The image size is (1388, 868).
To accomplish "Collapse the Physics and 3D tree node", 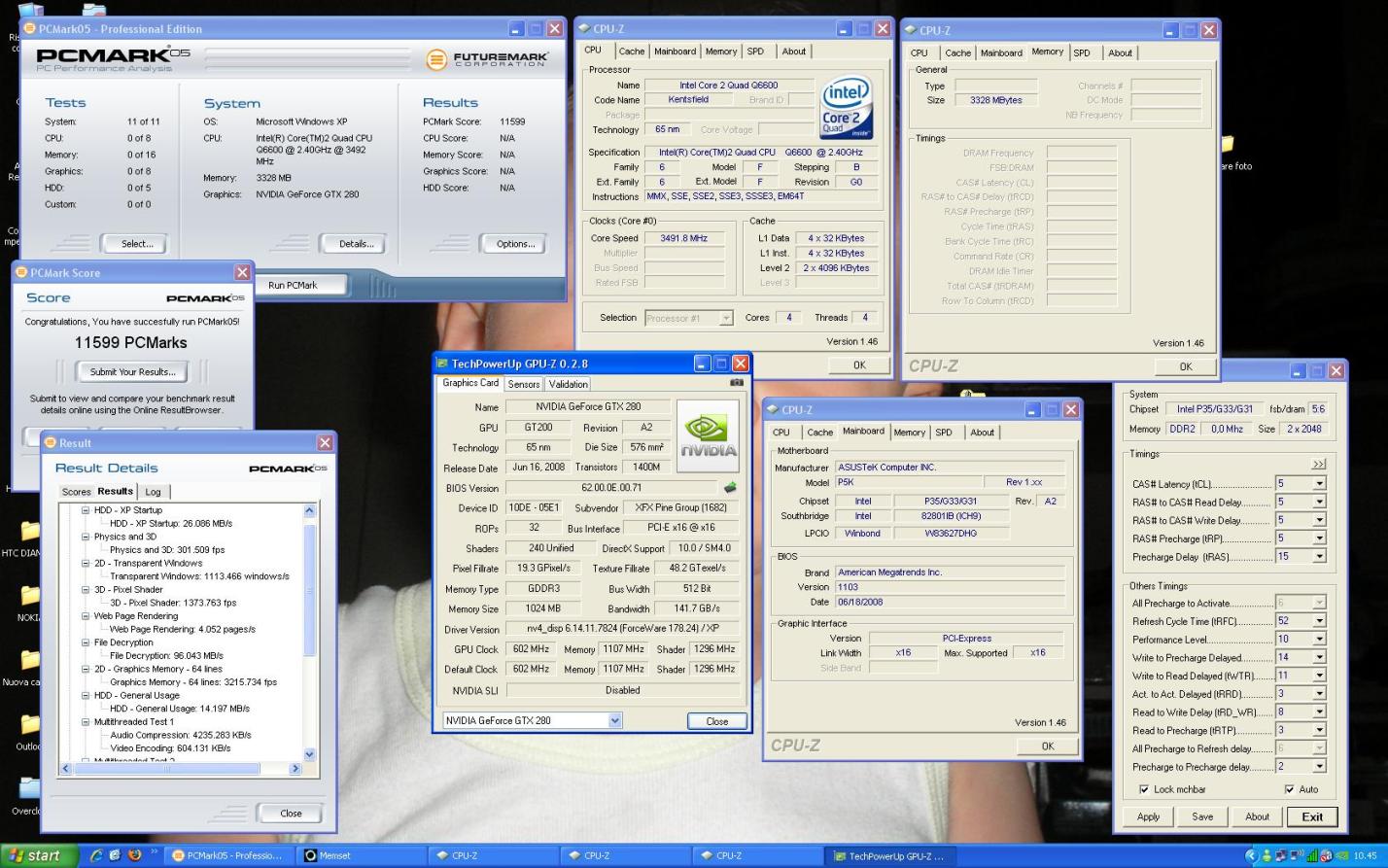I will coord(86,537).
